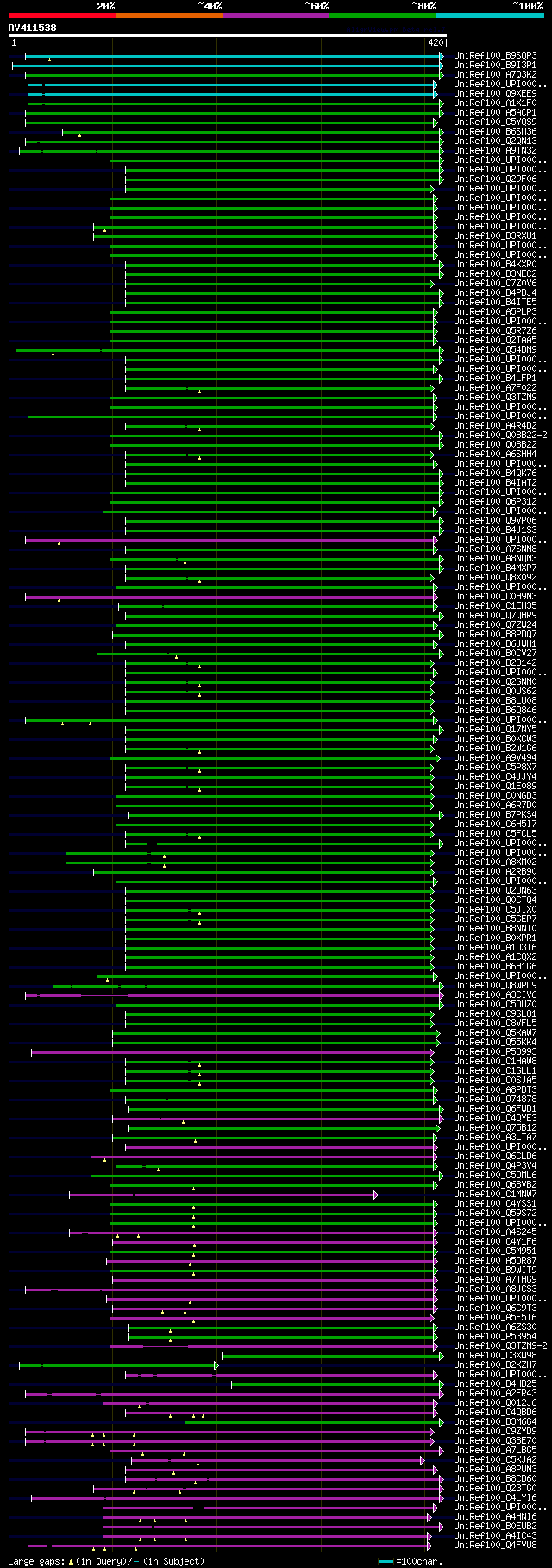Select label UniRef100_Q9VP06
552x1568 pixels.
pyautogui.click(x=495, y=520)
